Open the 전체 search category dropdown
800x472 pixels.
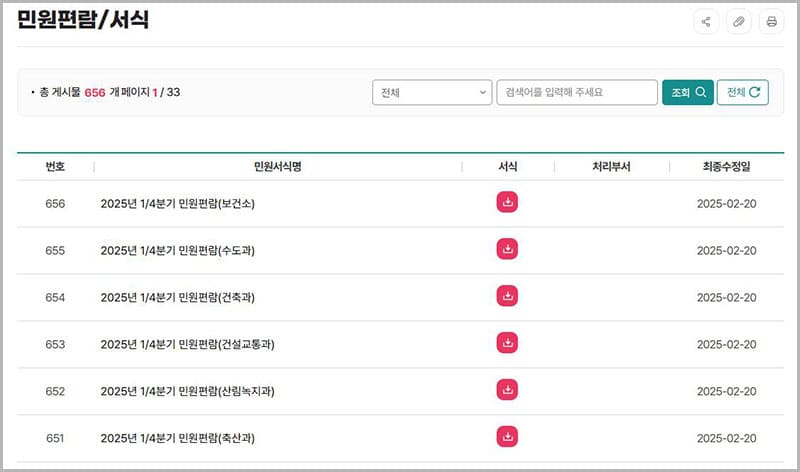tap(430, 93)
